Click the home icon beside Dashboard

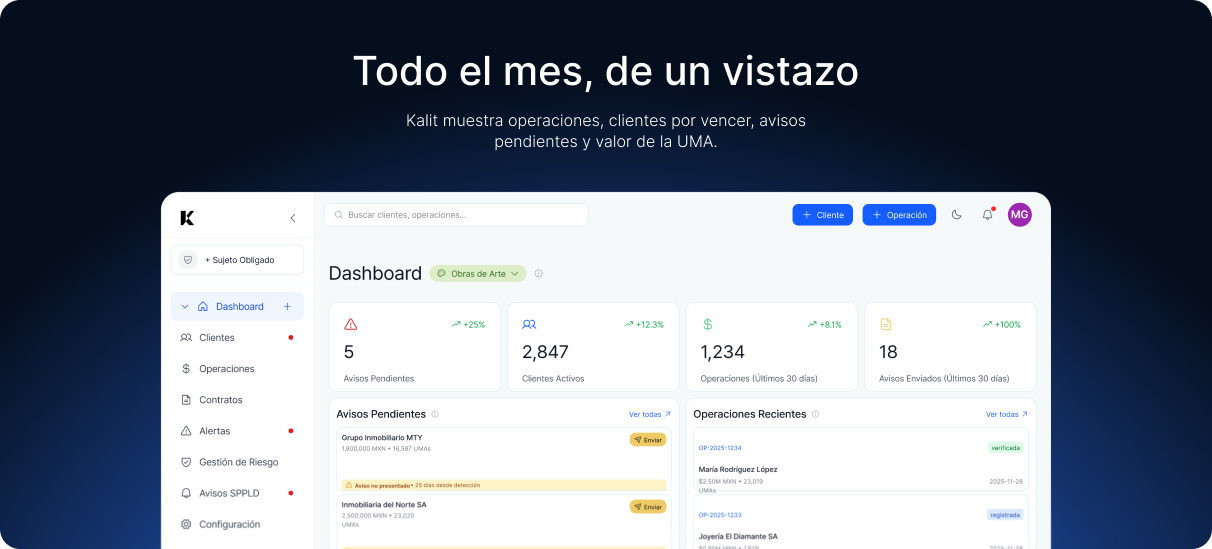click(x=203, y=307)
